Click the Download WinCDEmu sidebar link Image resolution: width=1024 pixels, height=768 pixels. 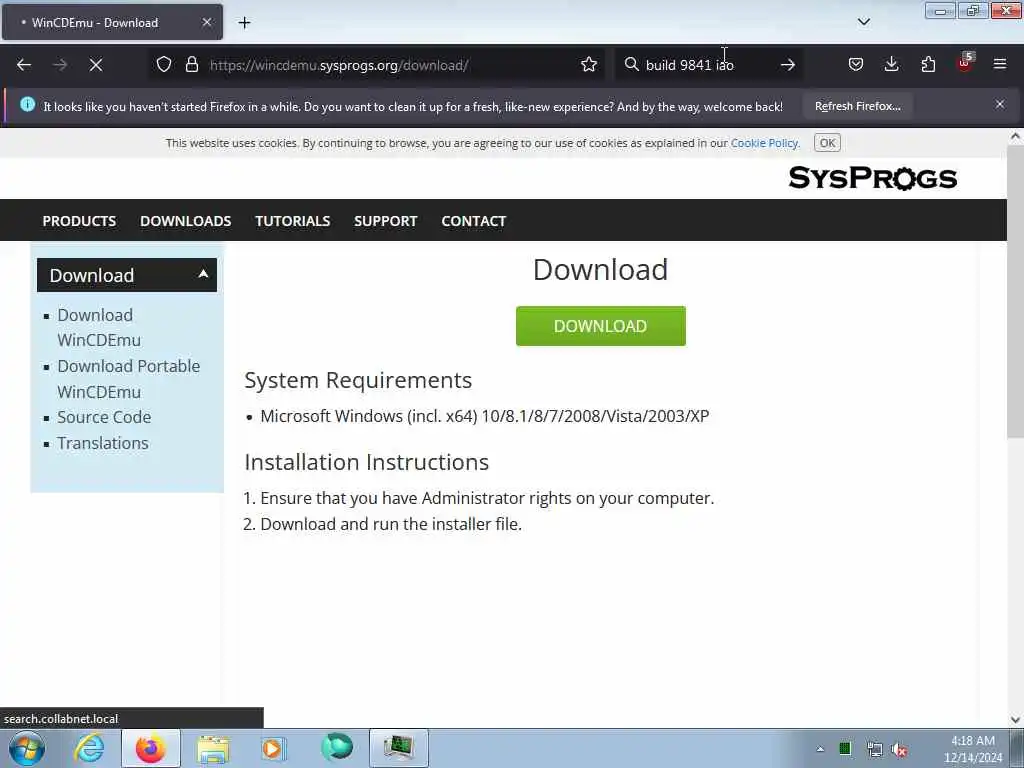pyautogui.click(x=99, y=327)
